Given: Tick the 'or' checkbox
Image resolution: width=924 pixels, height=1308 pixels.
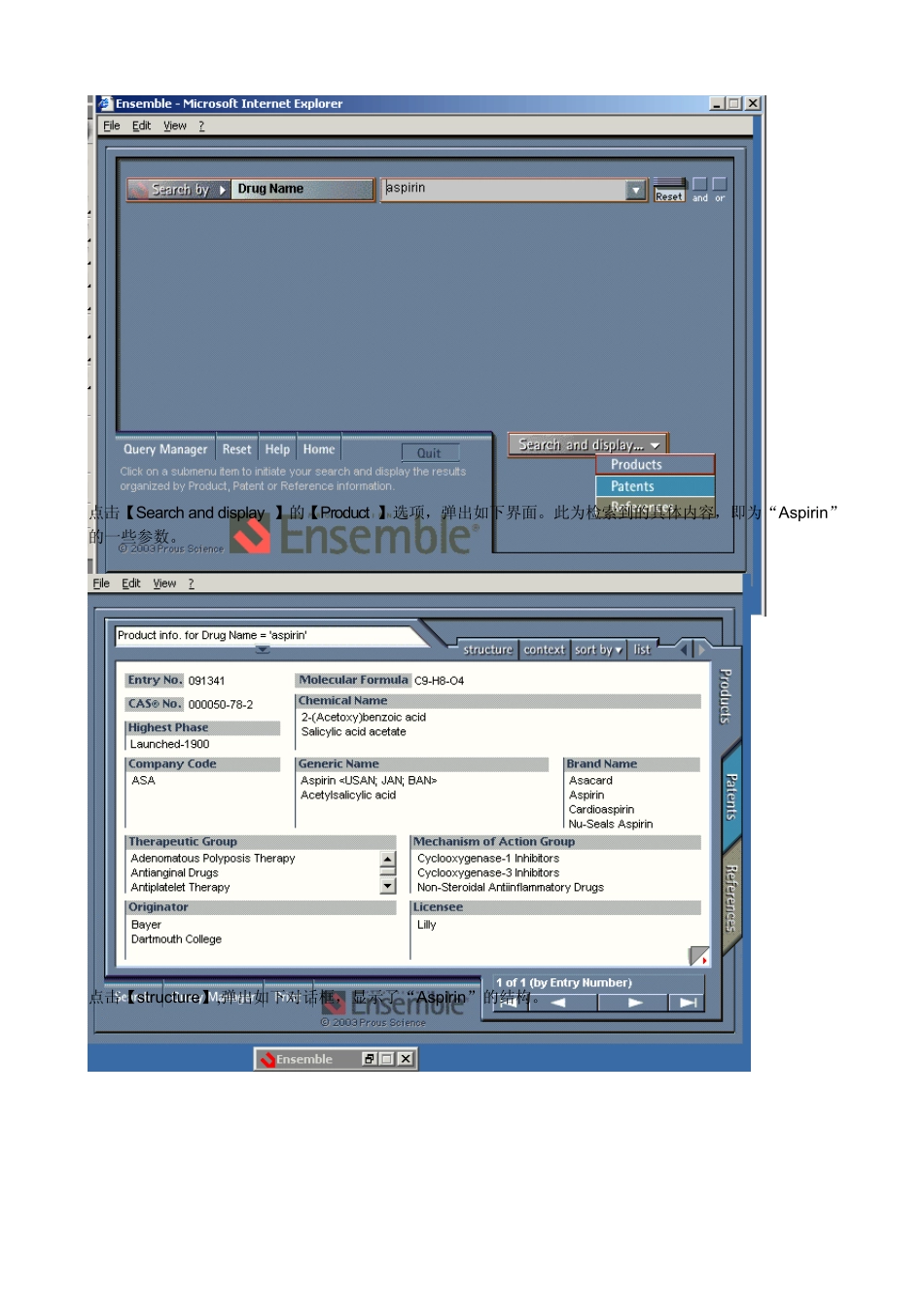Looking at the screenshot, I should tap(720, 184).
